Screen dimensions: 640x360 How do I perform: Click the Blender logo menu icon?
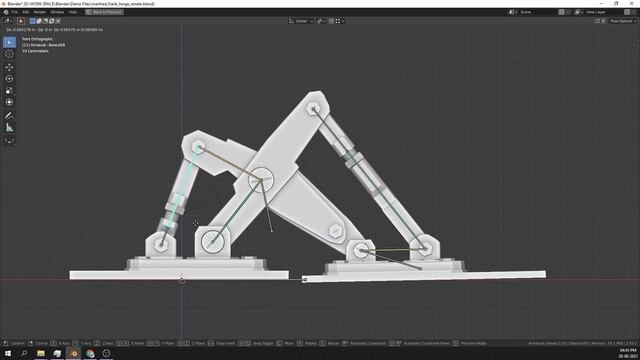pyautogui.click(x=6, y=12)
